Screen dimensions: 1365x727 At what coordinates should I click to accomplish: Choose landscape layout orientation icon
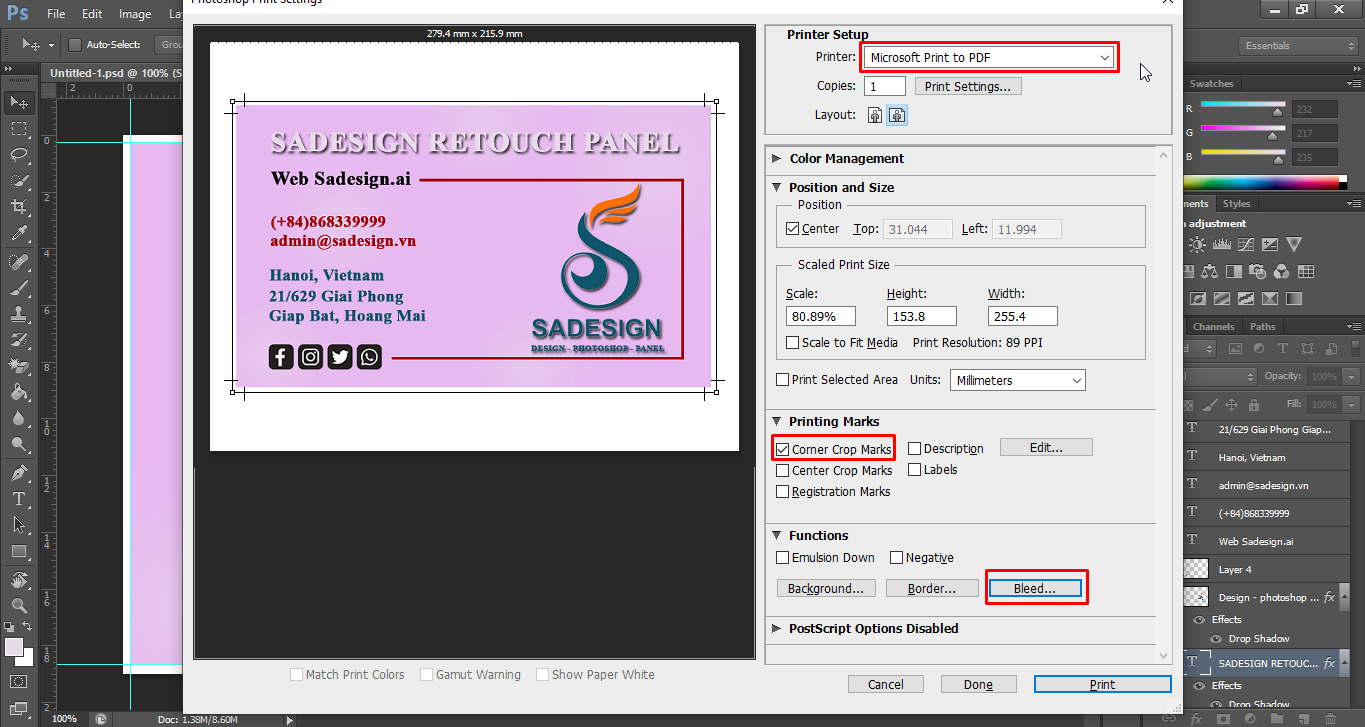click(x=898, y=115)
